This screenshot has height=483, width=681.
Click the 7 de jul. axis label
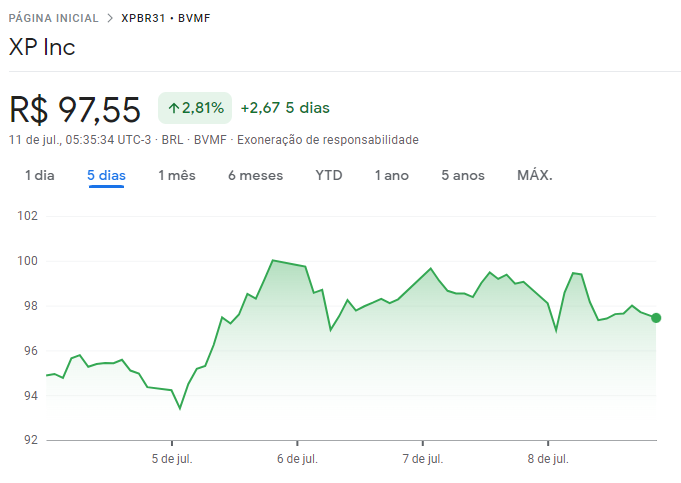click(423, 459)
